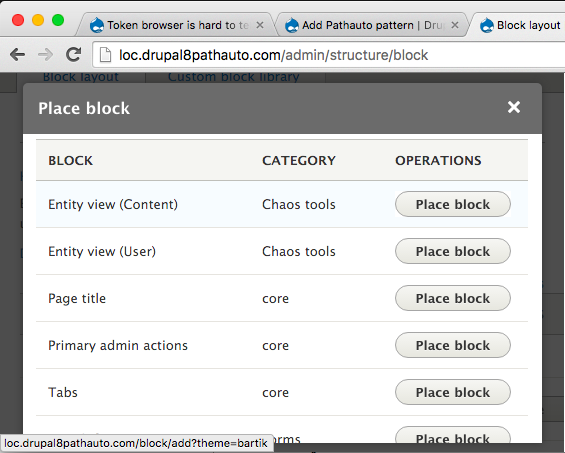Click core category in Primary admin actions row
565x453 pixels.
click(x=275, y=346)
